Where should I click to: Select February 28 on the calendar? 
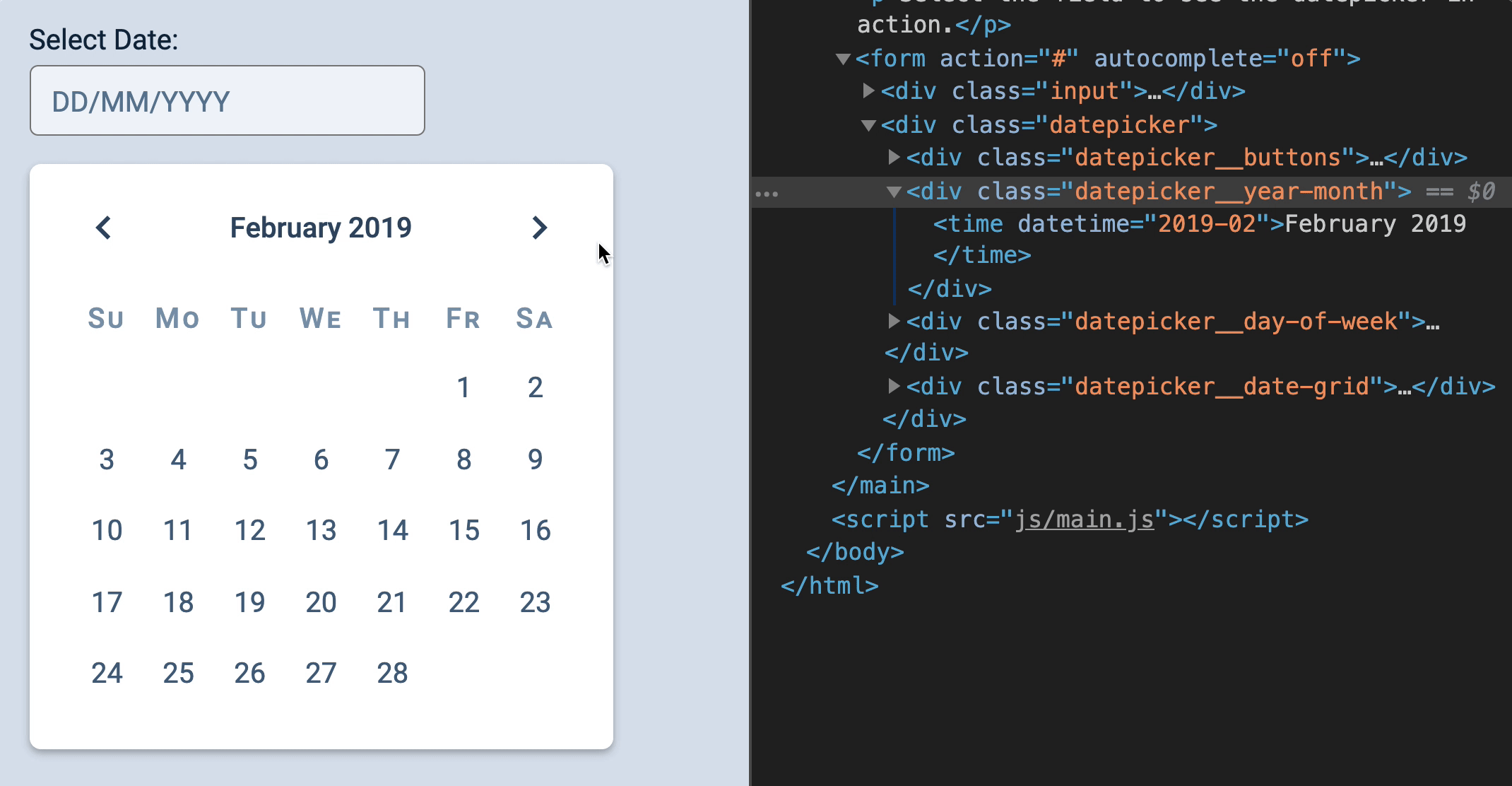pyautogui.click(x=392, y=673)
